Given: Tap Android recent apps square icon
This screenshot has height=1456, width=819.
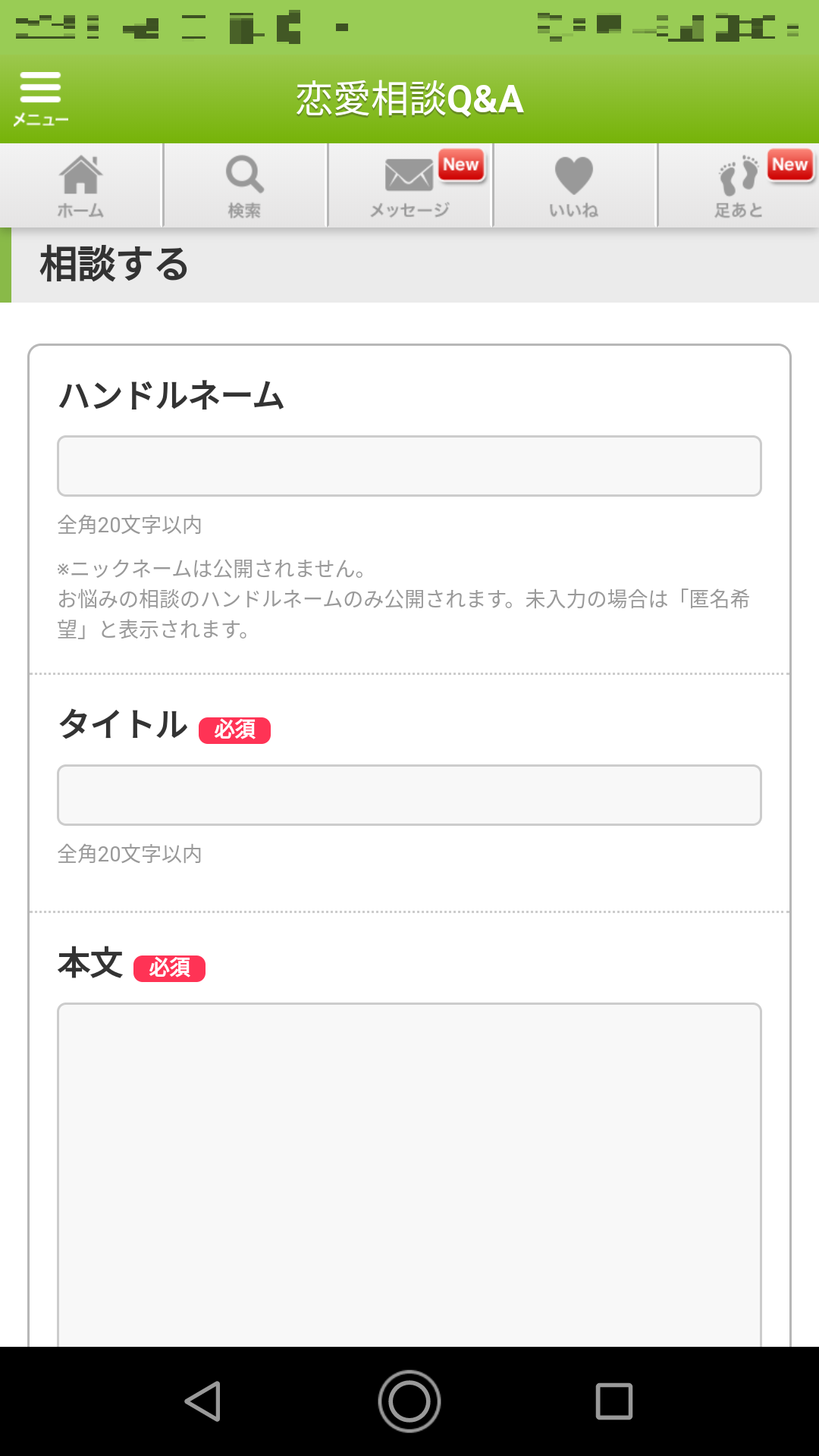Looking at the screenshot, I should [x=614, y=1401].
